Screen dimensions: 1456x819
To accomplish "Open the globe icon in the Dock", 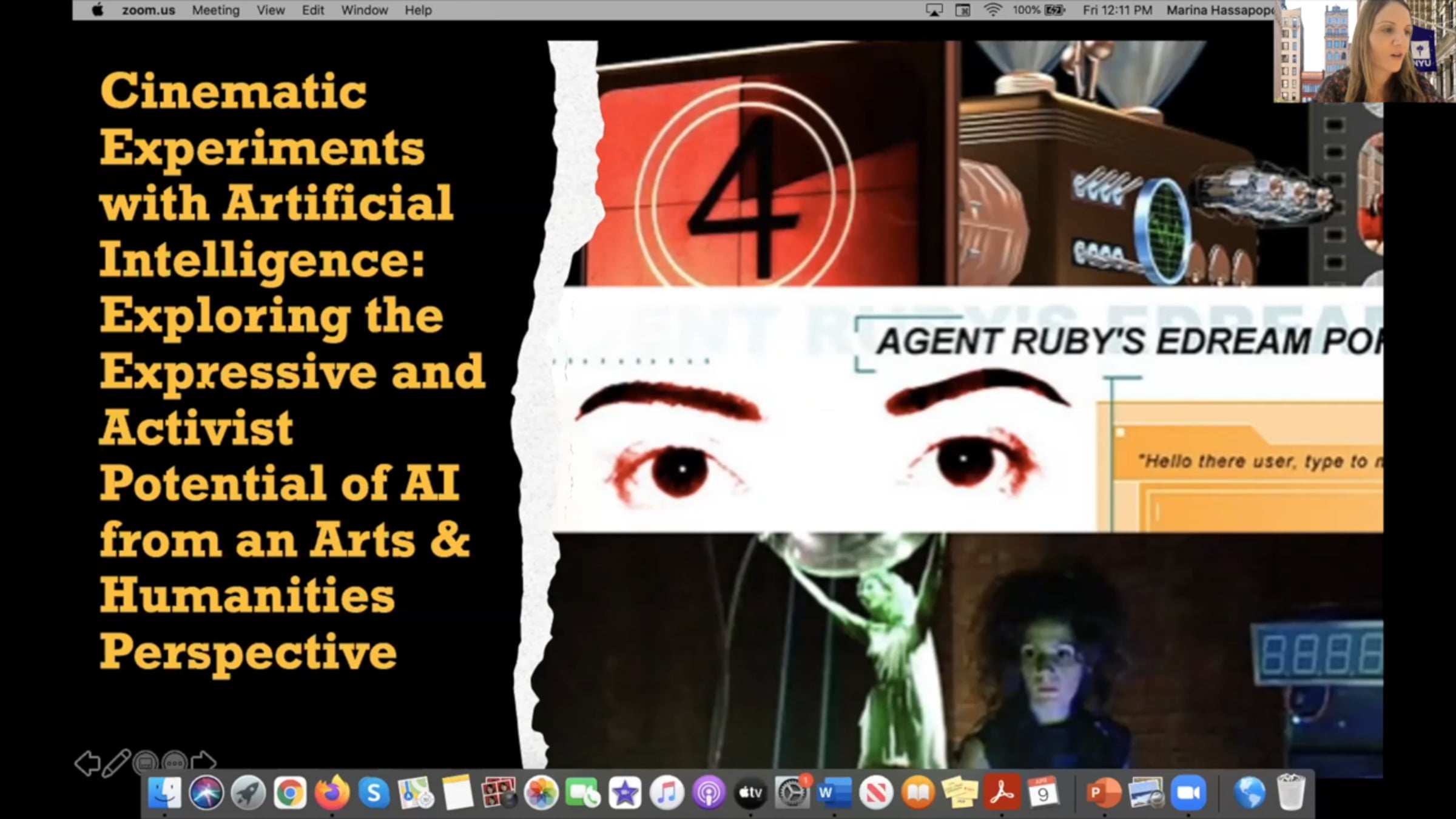I will tap(1249, 793).
